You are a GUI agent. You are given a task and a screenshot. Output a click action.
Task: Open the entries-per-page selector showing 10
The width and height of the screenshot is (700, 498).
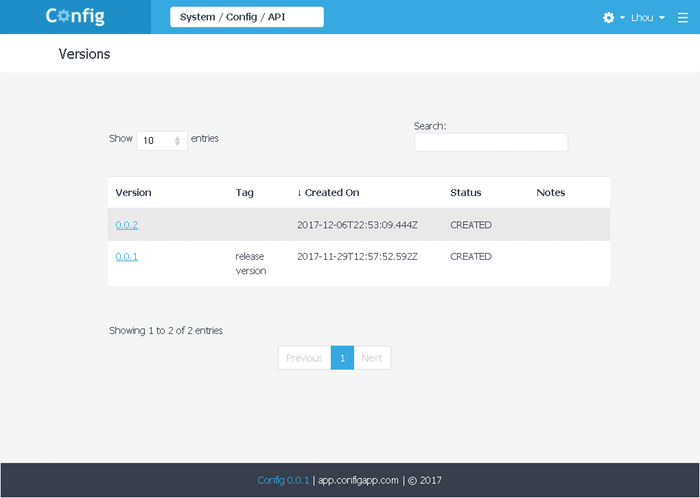[x=162, y=141]
